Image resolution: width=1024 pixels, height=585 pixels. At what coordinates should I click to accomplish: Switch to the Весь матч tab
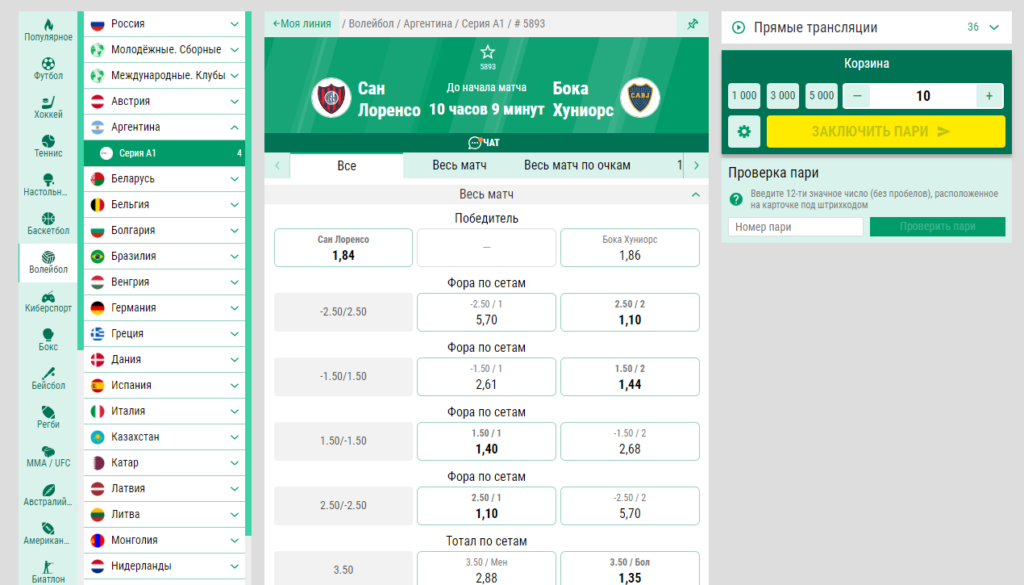pos(459,165)
